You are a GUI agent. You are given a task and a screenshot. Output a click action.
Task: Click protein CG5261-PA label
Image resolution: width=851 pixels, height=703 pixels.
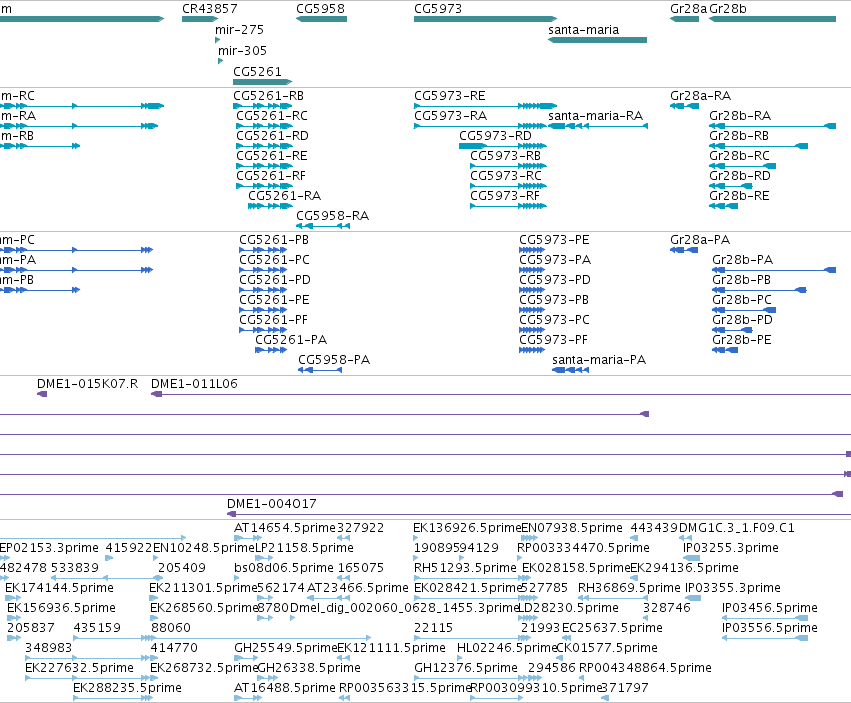(x=291, y=340)
